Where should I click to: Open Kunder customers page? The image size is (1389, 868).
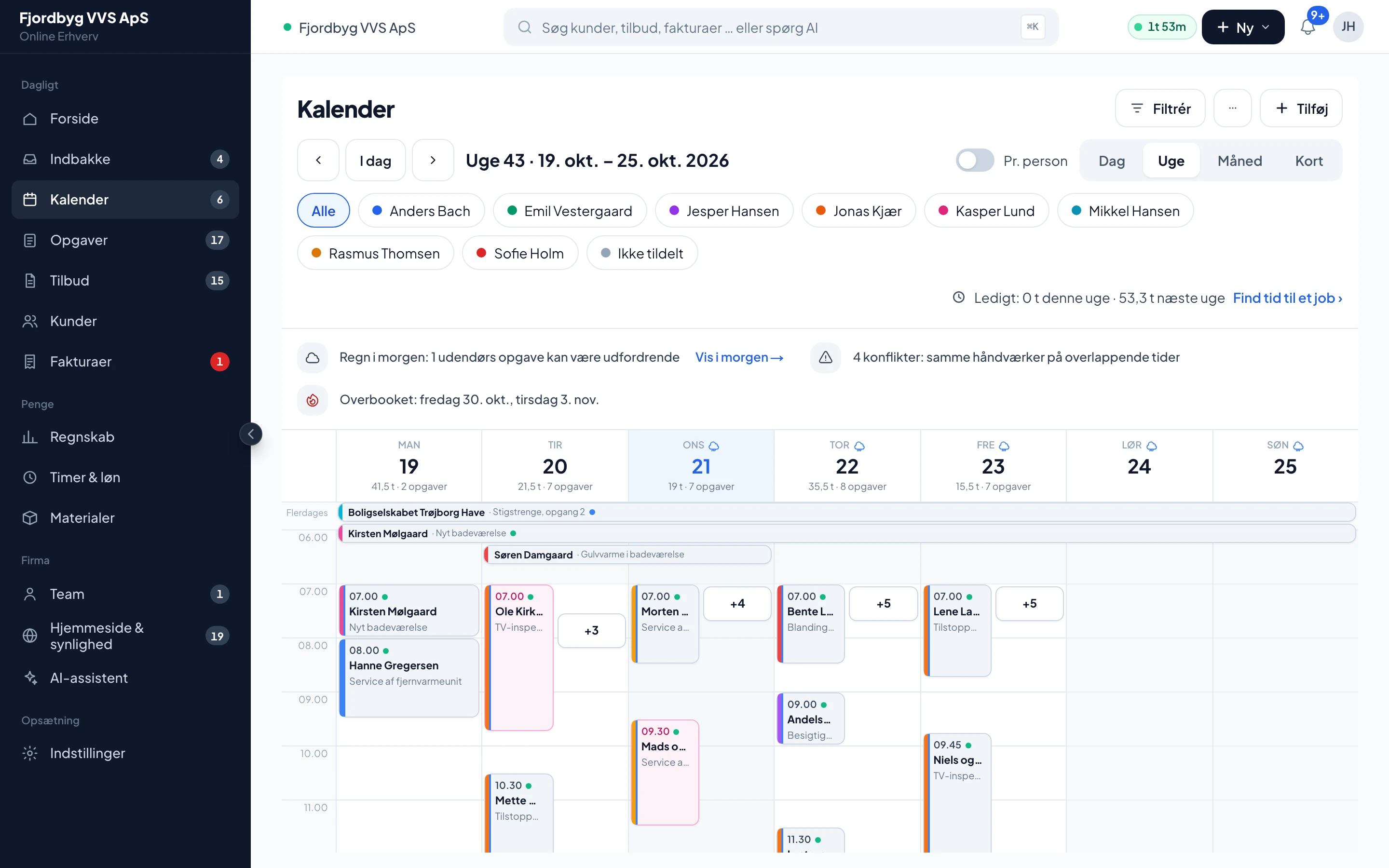coord(125,321)
